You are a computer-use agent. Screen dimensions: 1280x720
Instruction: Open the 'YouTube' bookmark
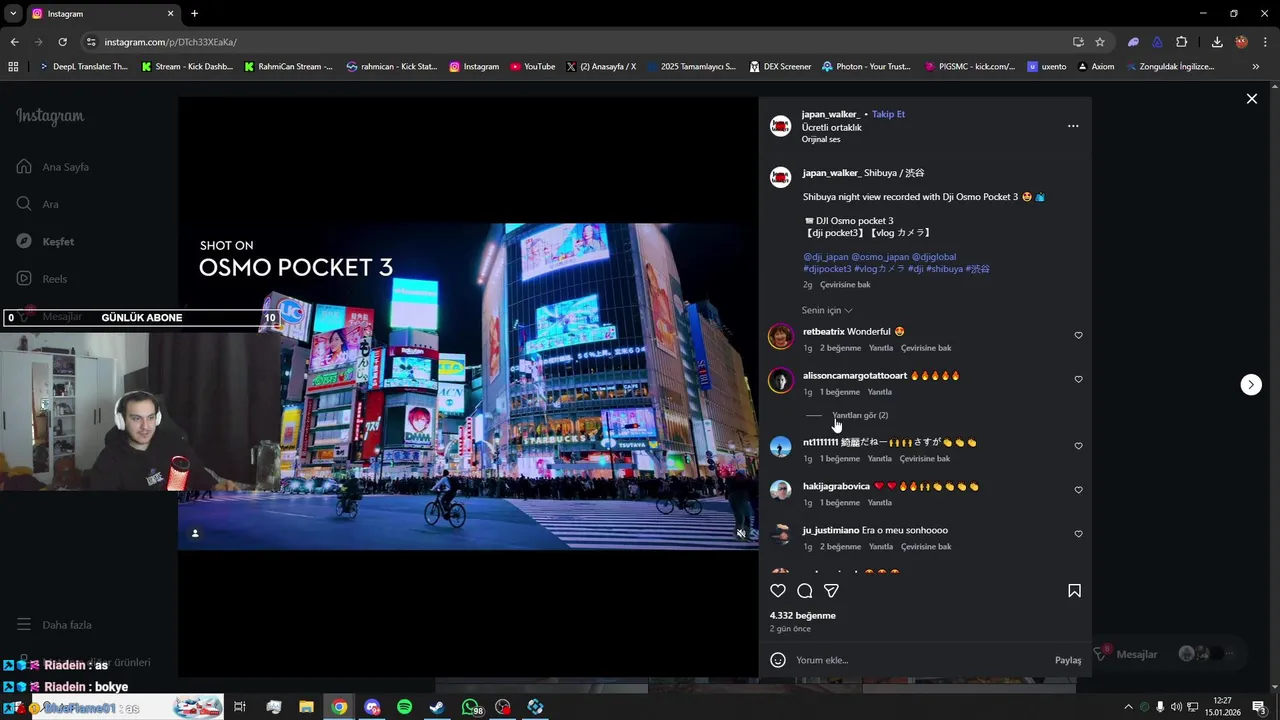coord(532,67)
